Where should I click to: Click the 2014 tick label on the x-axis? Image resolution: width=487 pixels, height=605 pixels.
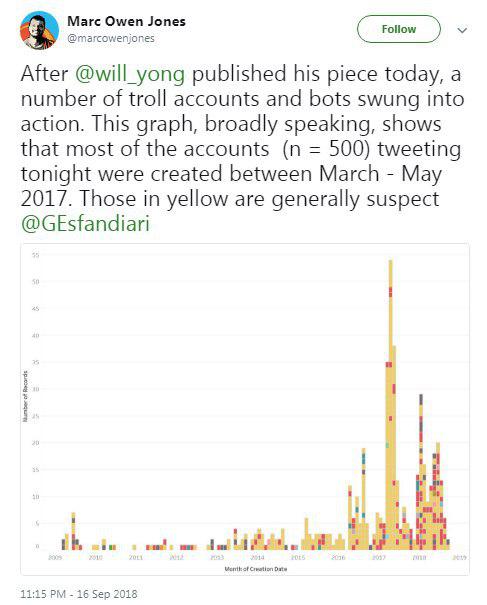(x=257, y=558)
